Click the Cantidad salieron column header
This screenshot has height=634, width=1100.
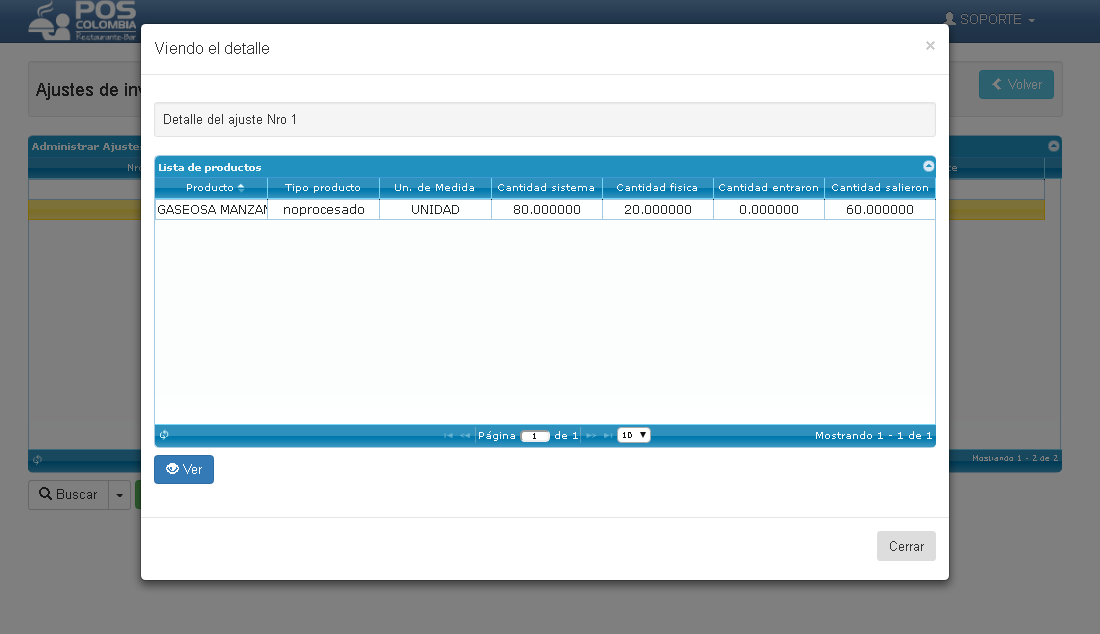point(880,187)
